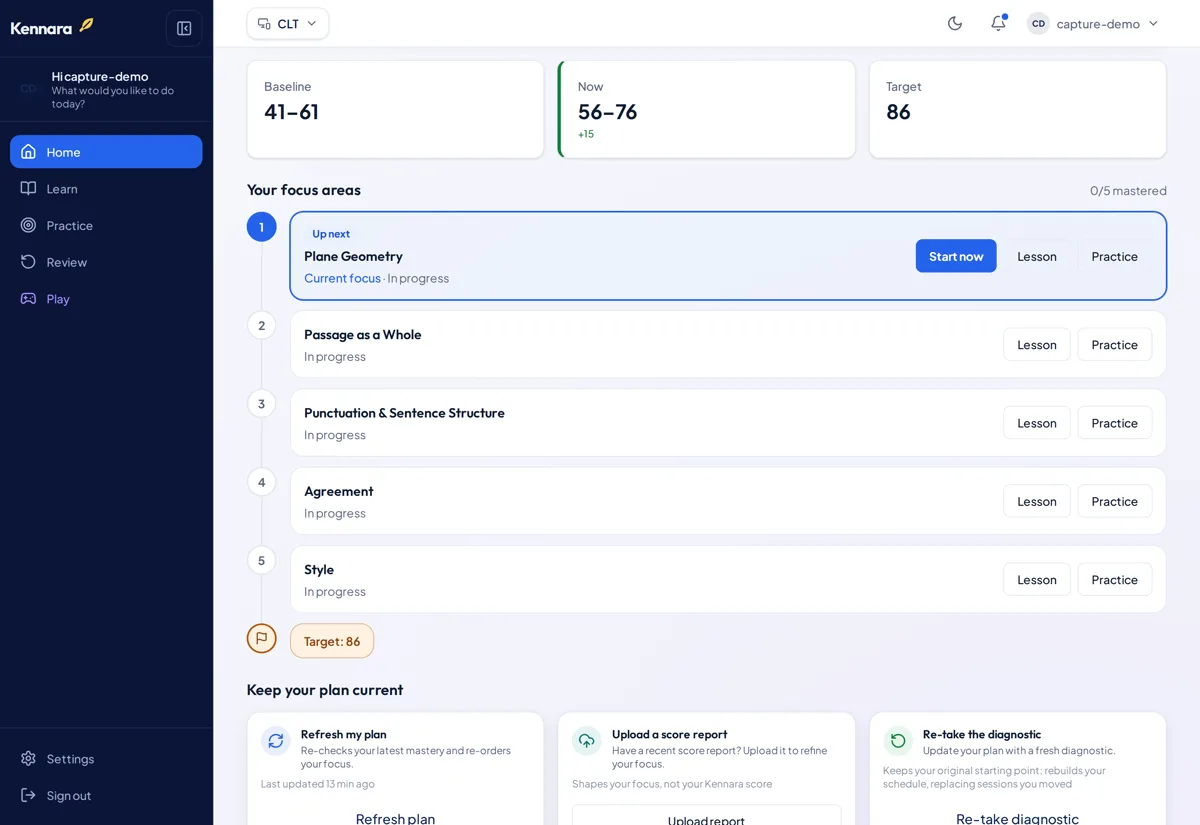Practice Punctuation & Sentence Structure
1200x825 pixels.
[x=1115, y=423]
